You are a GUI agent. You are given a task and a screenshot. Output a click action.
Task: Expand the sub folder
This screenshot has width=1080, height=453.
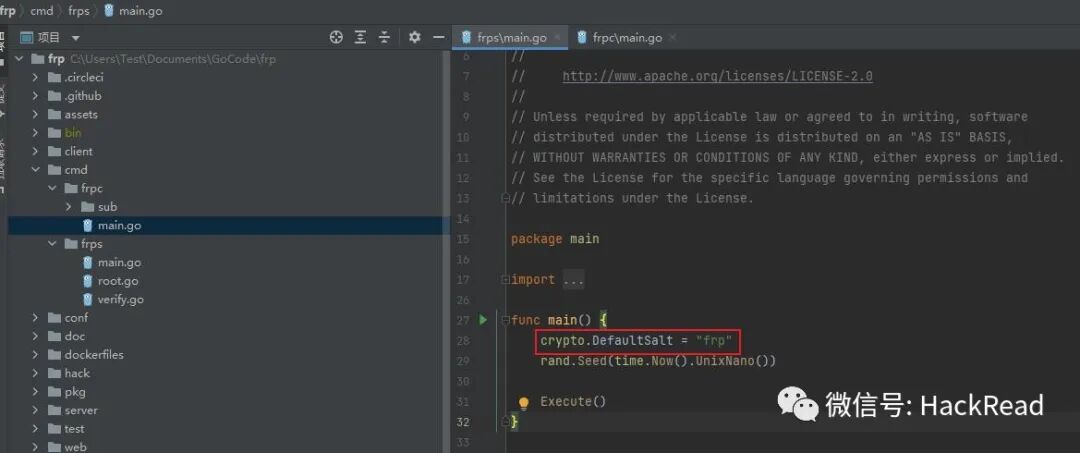pos(69,207)
